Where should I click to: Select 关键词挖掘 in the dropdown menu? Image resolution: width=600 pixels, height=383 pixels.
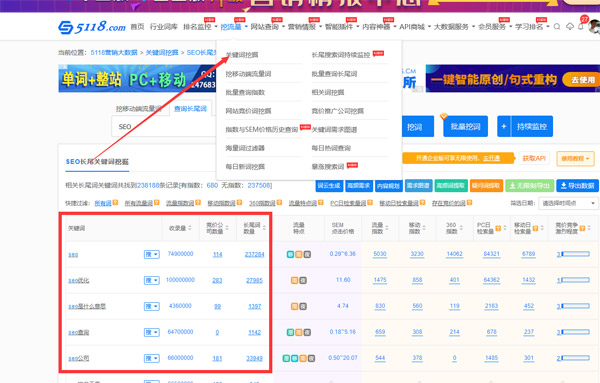pos(242,55)
